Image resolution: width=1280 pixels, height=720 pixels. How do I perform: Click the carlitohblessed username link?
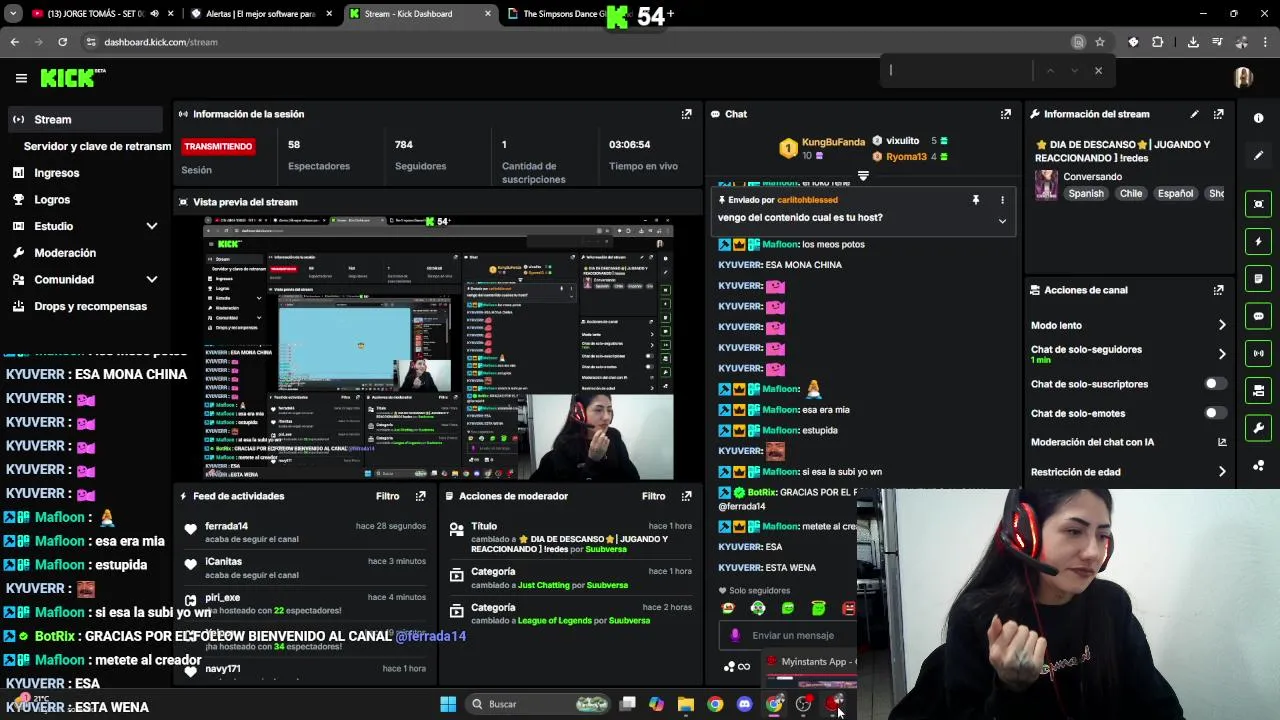pyautogui.click(x=807, y=200)
